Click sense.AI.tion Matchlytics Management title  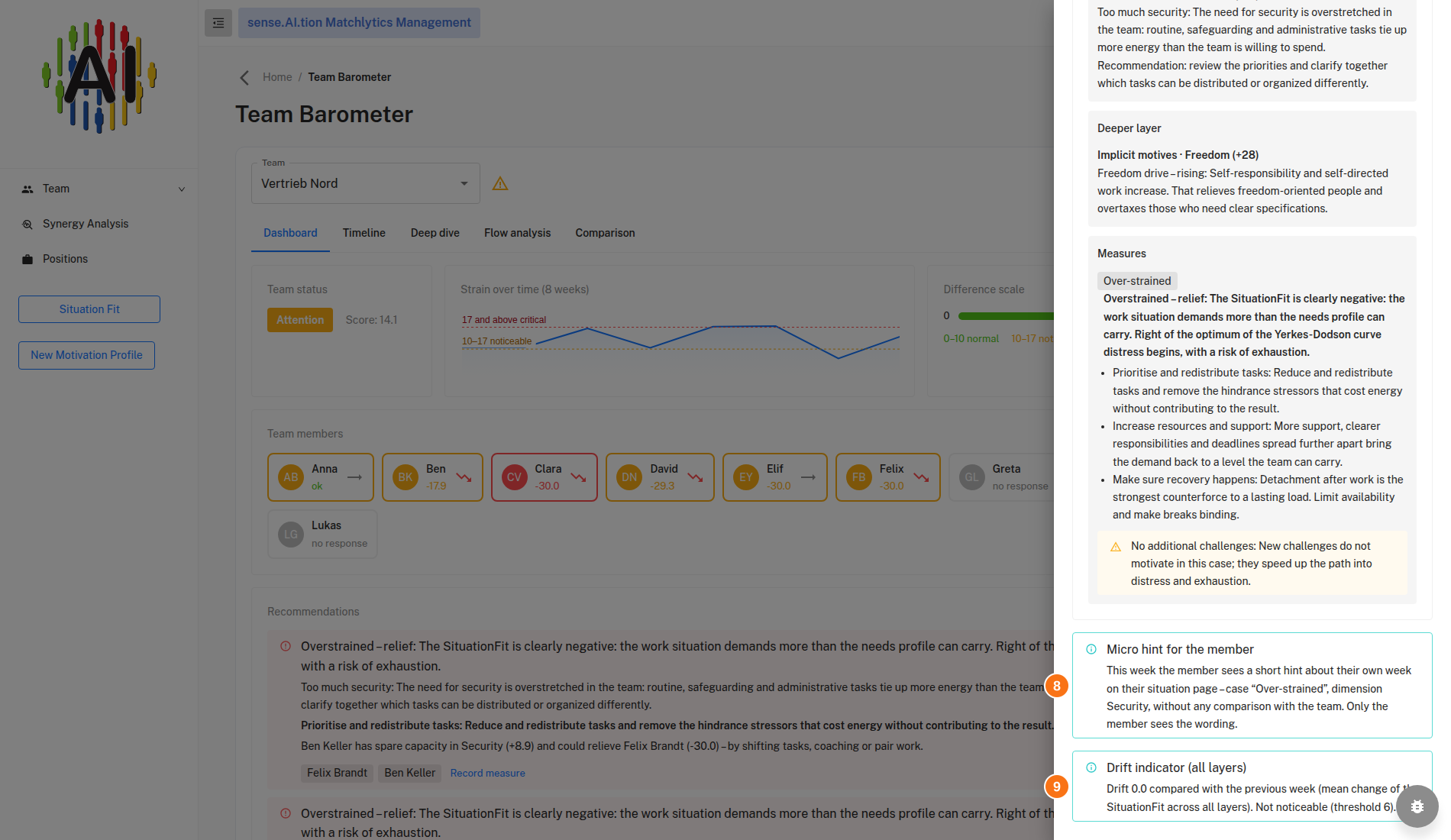(359, 23)
